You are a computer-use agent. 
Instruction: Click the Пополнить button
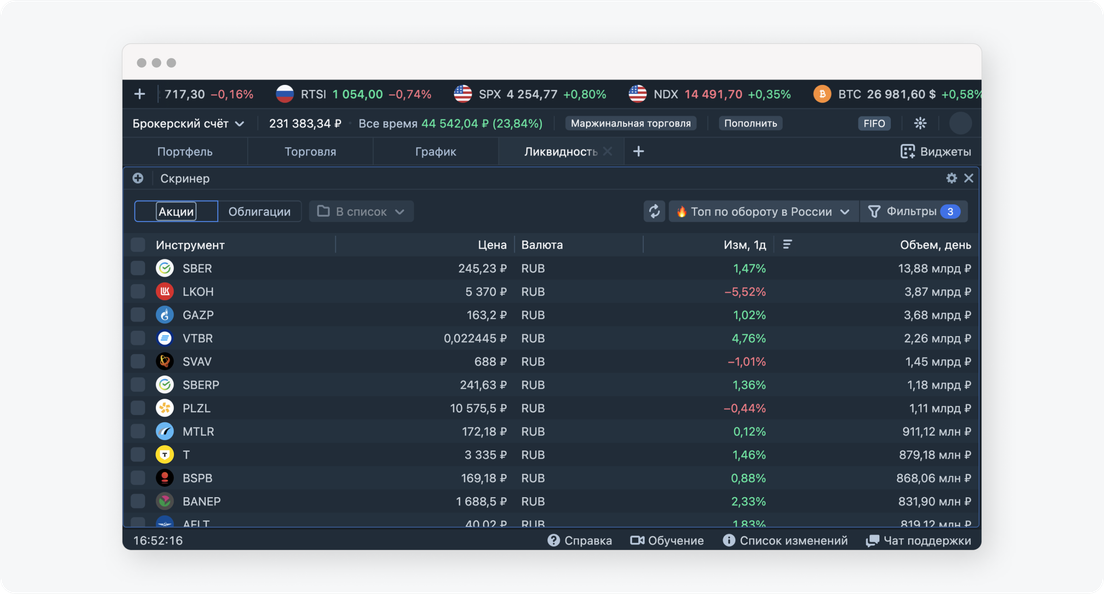pos(751,123)
